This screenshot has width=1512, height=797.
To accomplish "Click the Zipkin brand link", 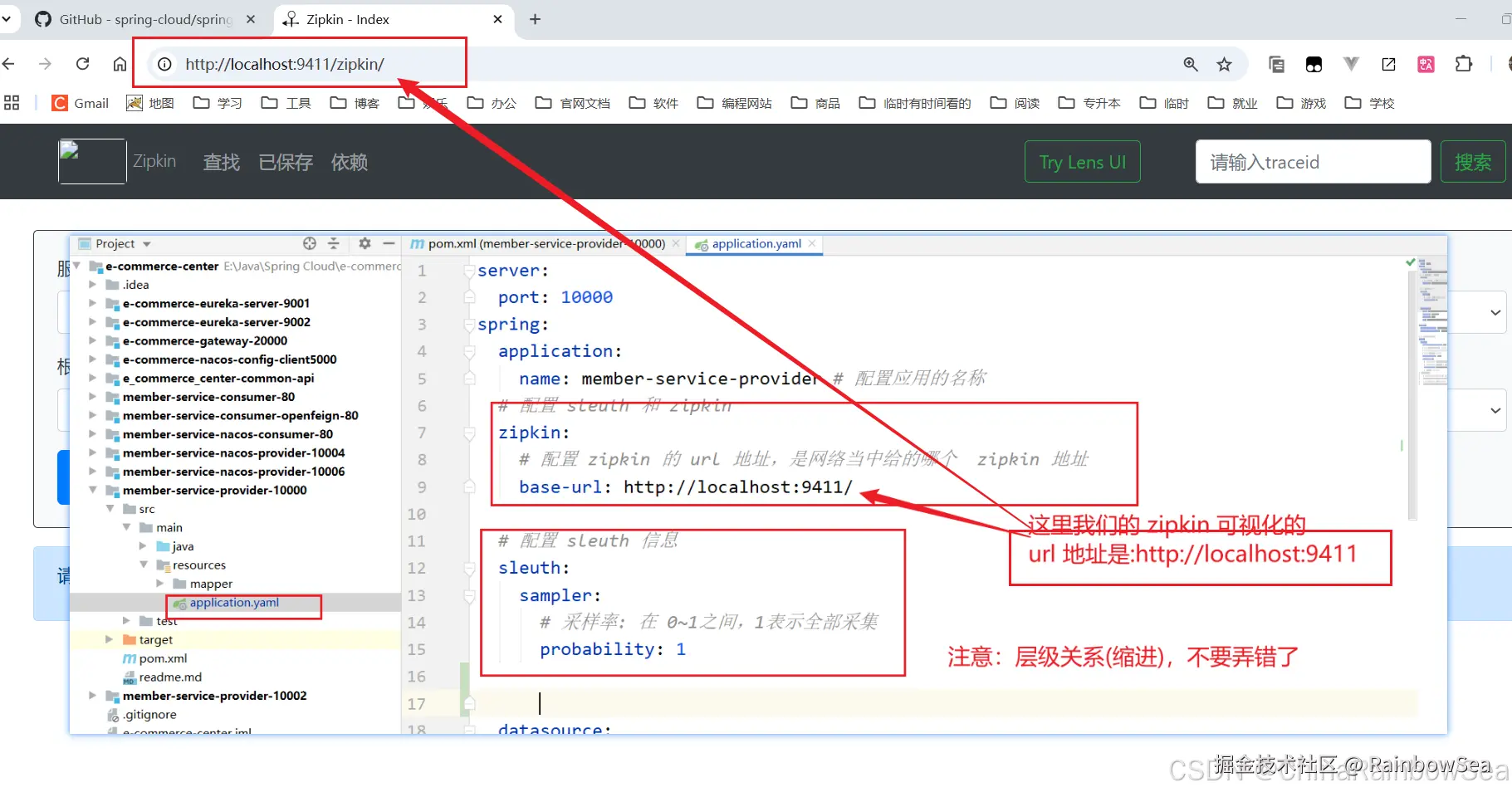I will click(154, 161).
